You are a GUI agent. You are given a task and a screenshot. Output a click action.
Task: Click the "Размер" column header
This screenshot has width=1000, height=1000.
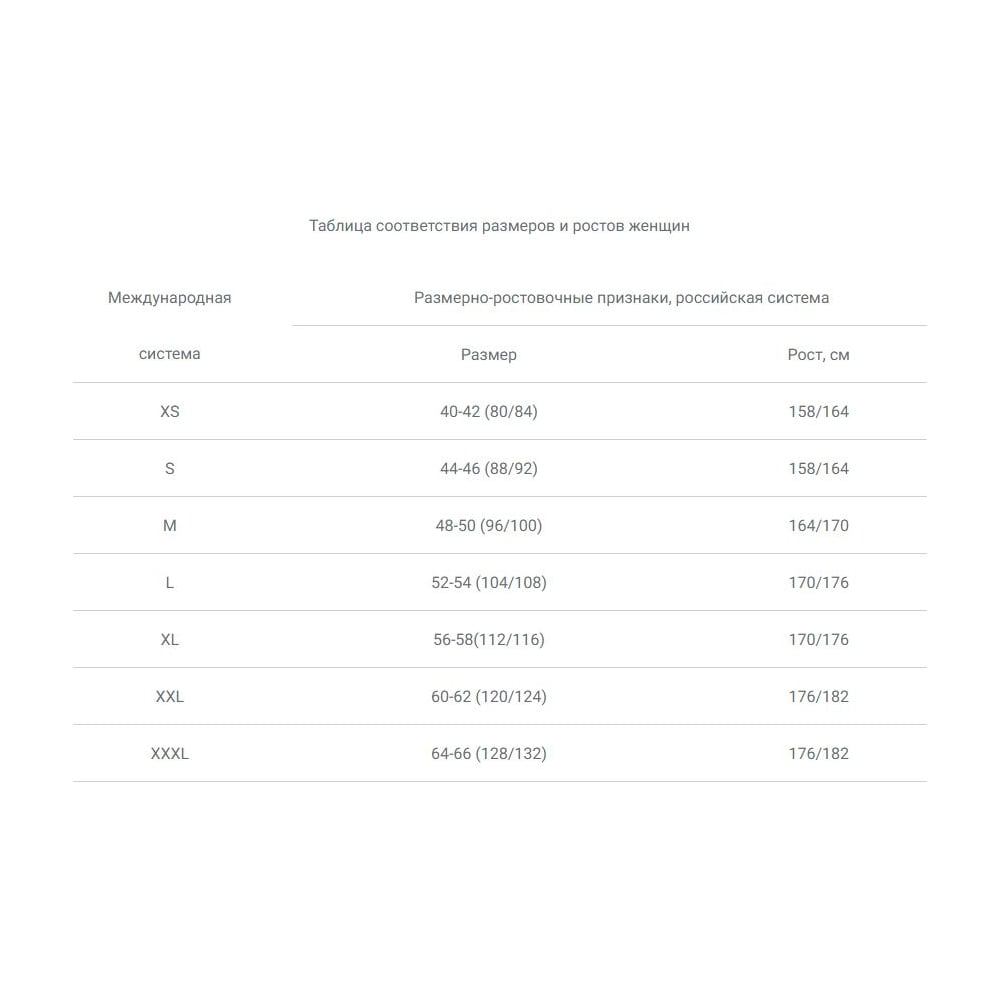[489, 355]
